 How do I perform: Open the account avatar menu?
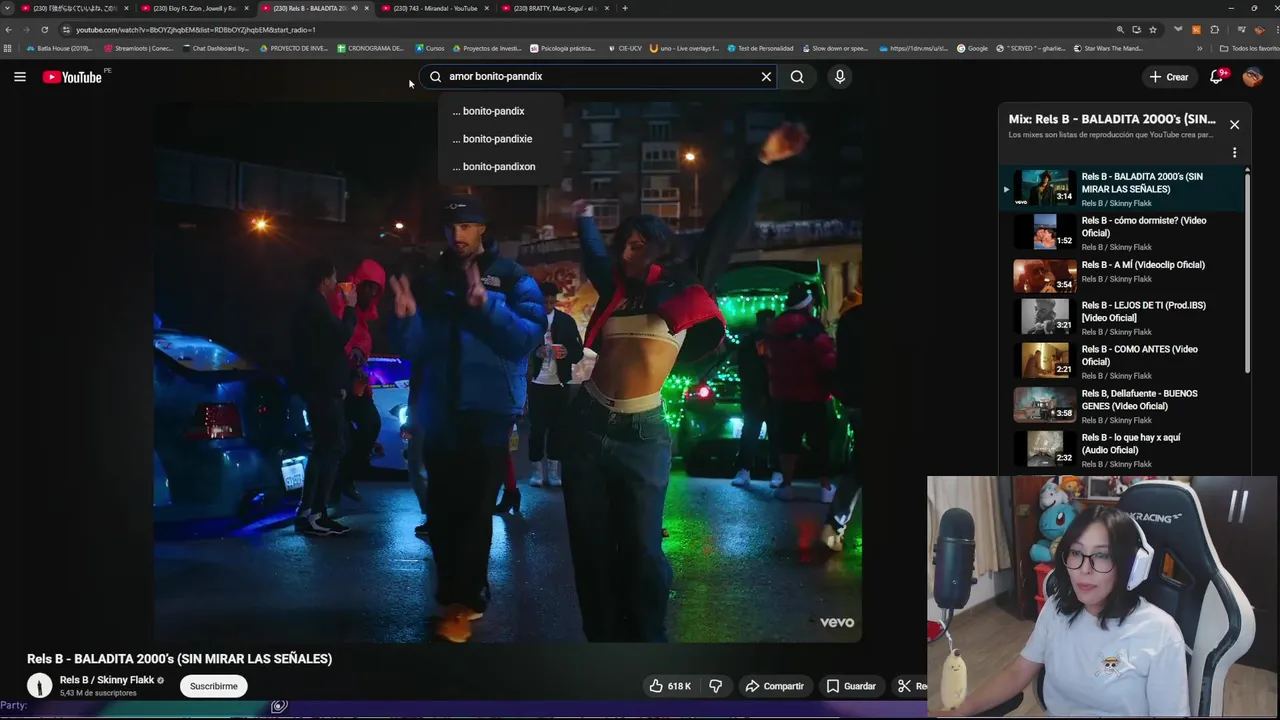(1252, 77)
